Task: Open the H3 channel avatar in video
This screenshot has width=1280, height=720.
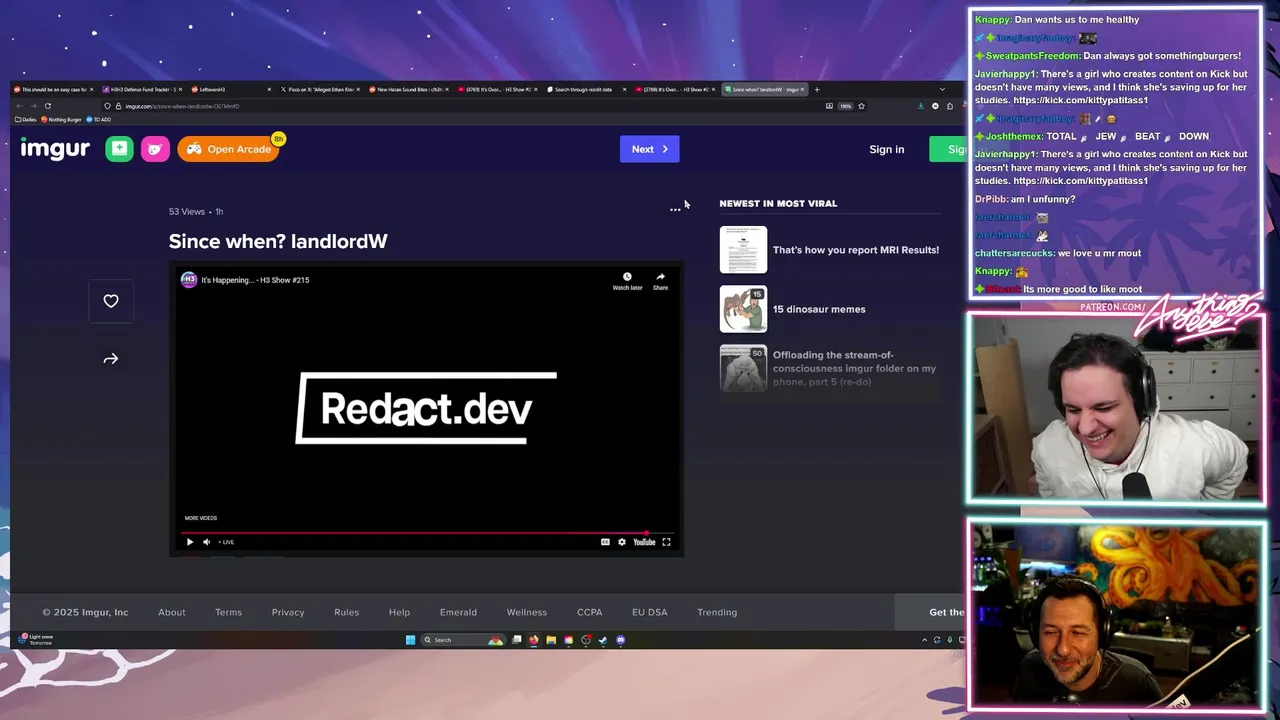Action: point(188,280)
